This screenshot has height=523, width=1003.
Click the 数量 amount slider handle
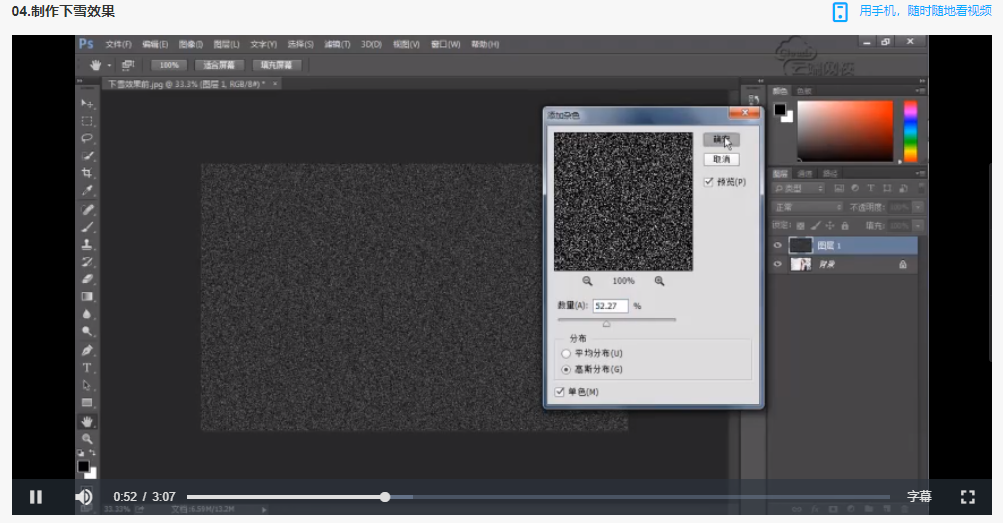tap(606, 324)
